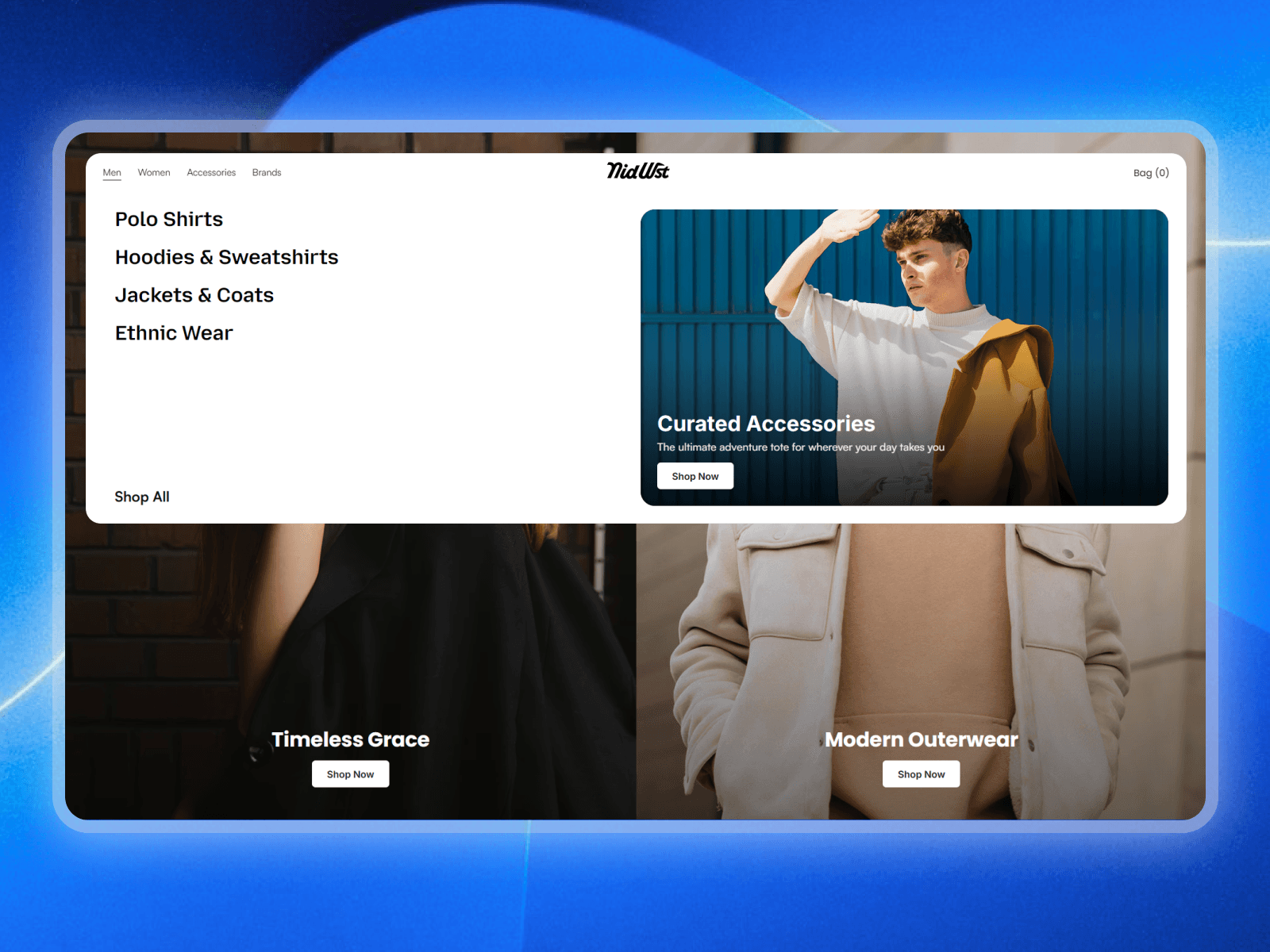Click the Modern Outerwear heading
This screenshot has width=1270, height=952.
[x=922, y=739]
